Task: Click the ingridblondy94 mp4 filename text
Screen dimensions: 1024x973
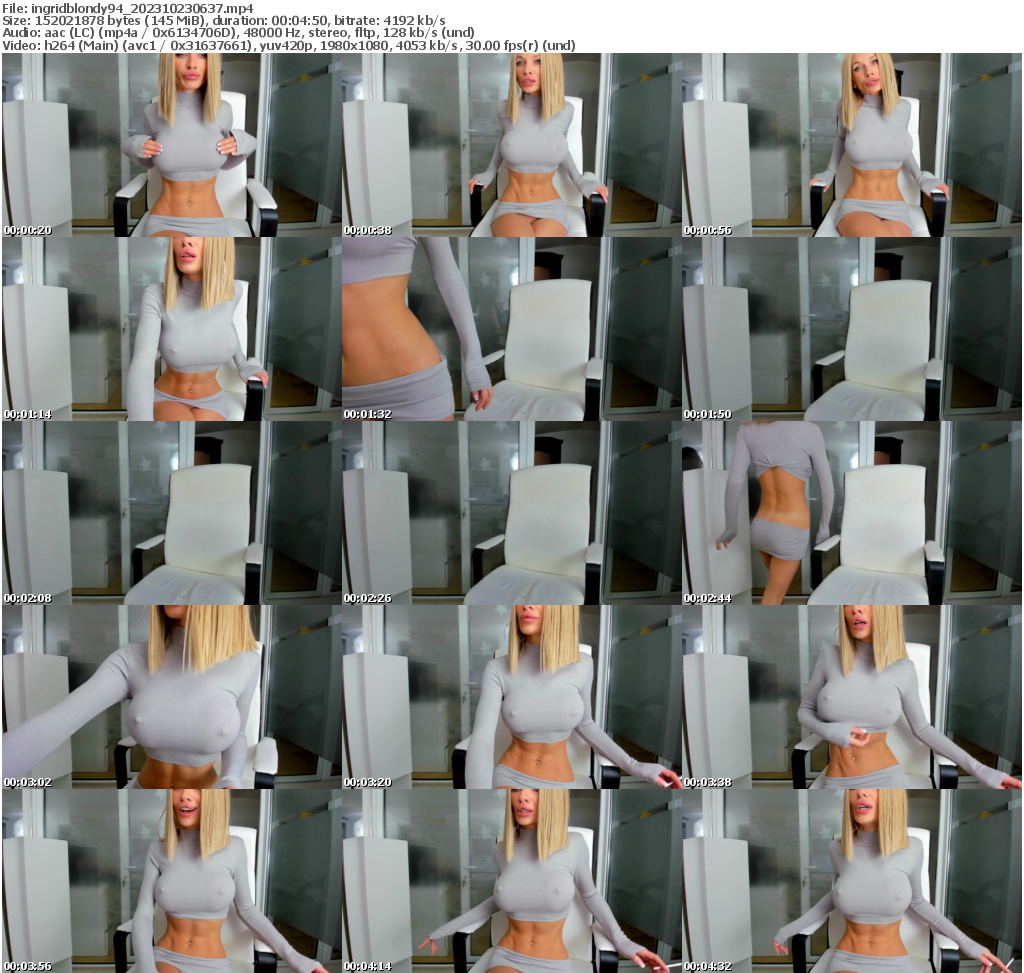Action: pyautogui.click(x=130, y=9)
